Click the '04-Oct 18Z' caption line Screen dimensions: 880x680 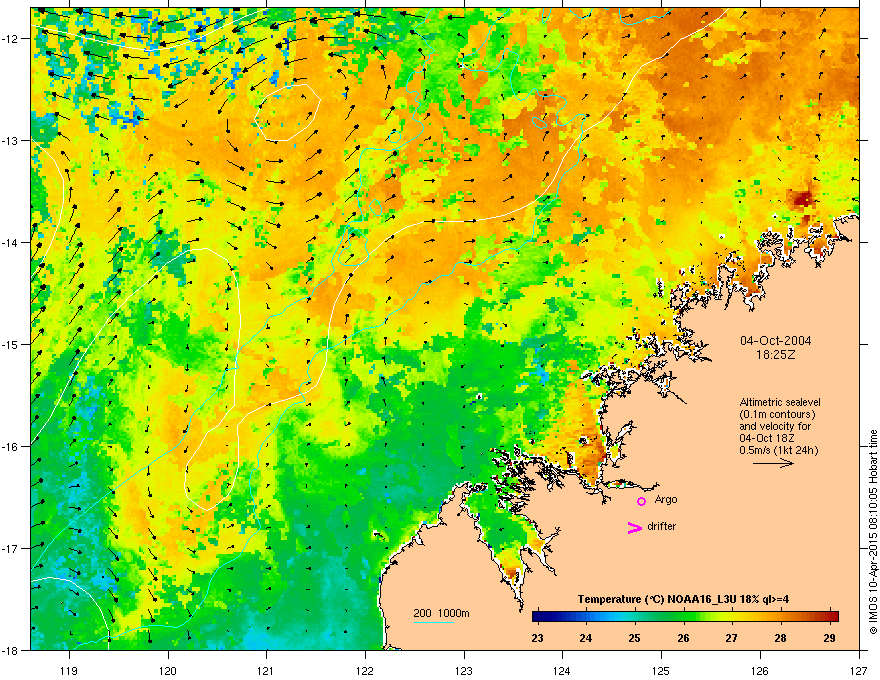(766, 438)
